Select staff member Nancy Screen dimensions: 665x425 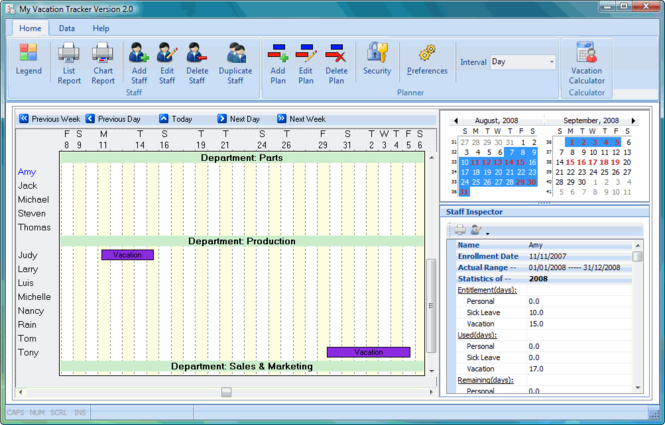[31, 311]
